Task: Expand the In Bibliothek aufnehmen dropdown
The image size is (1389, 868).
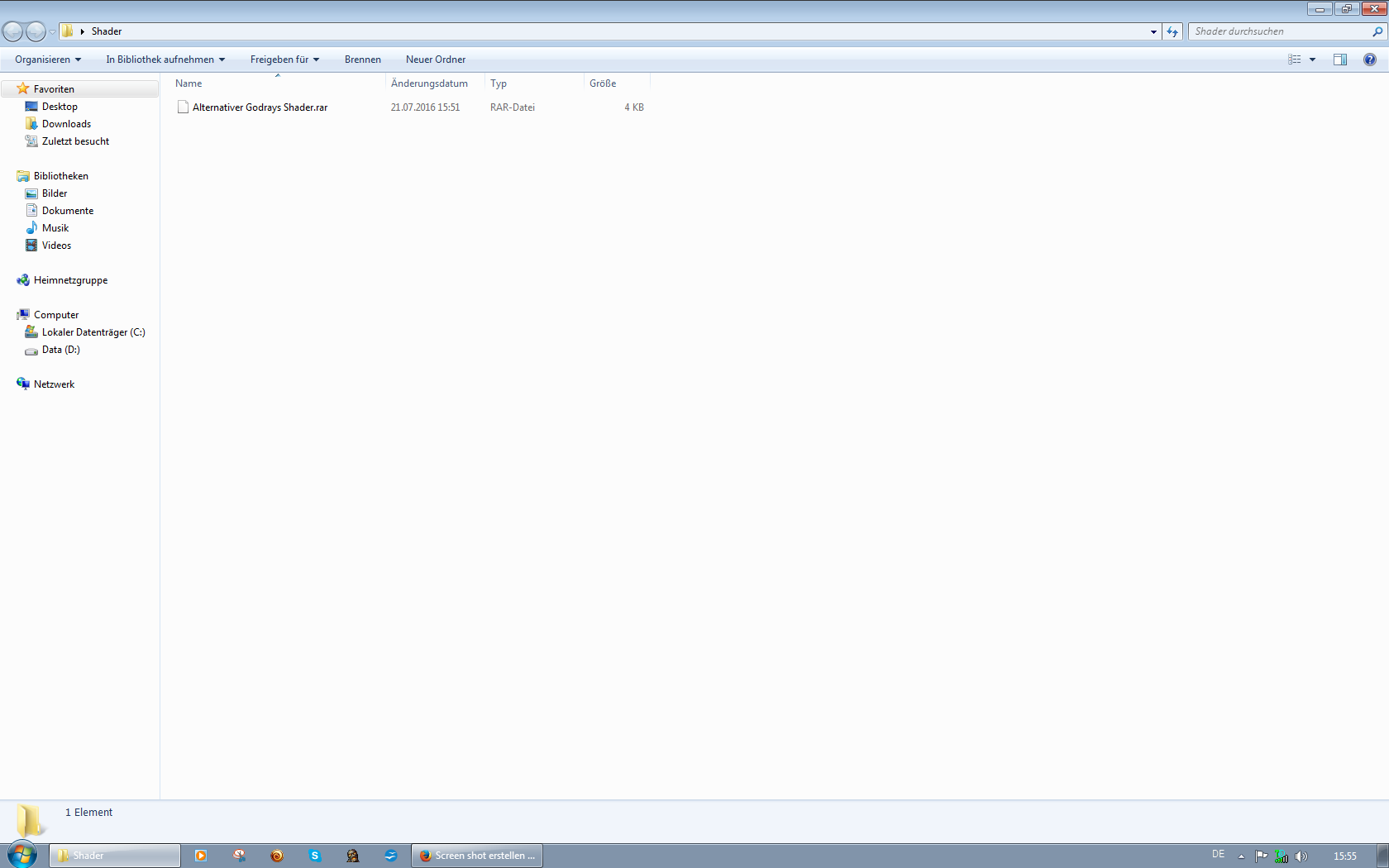Action: 165,60
